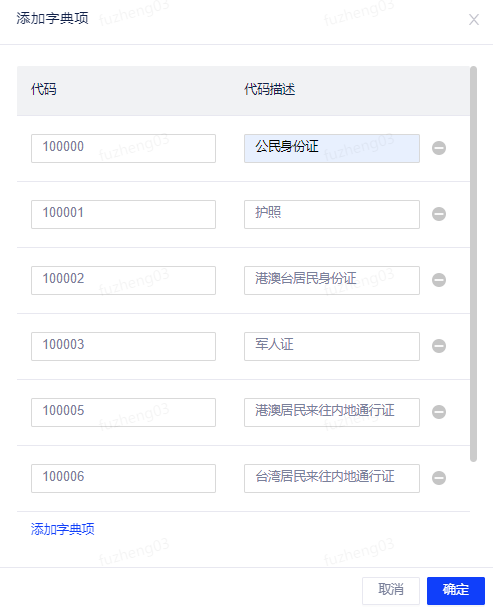This screenshot has height=611, width=493.
Task: Focus the code field containing 100000
Action: click(123, 148)
